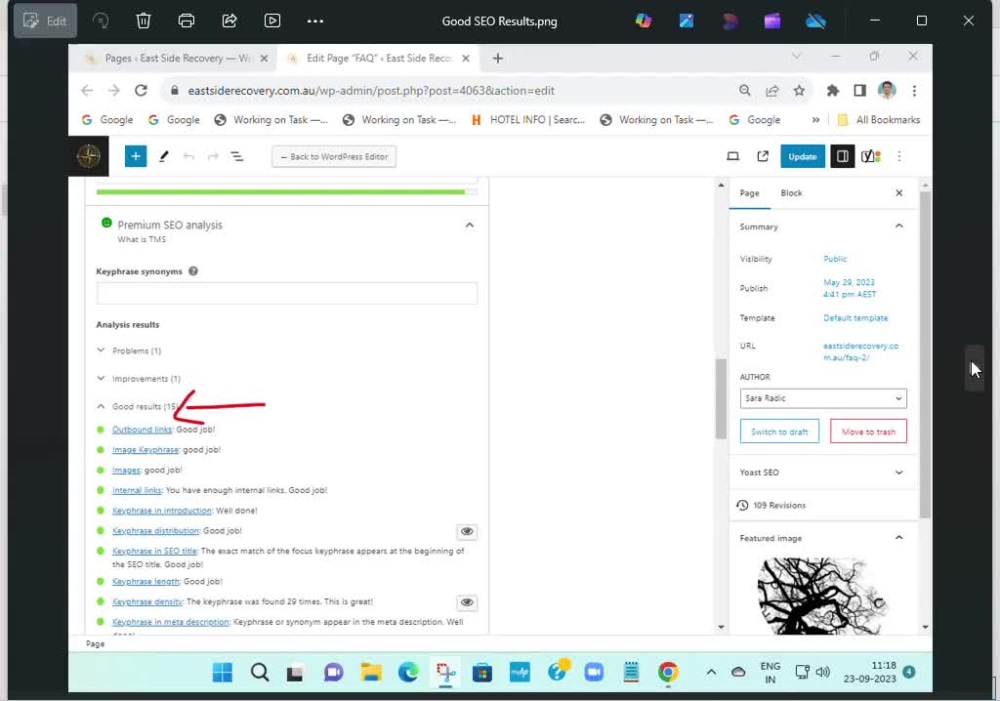Expand more bookmarks with the double chevron
Image resolution: width=1000 pixels, height=701 pixels.
pyautogui.click(x=815, y=120)
